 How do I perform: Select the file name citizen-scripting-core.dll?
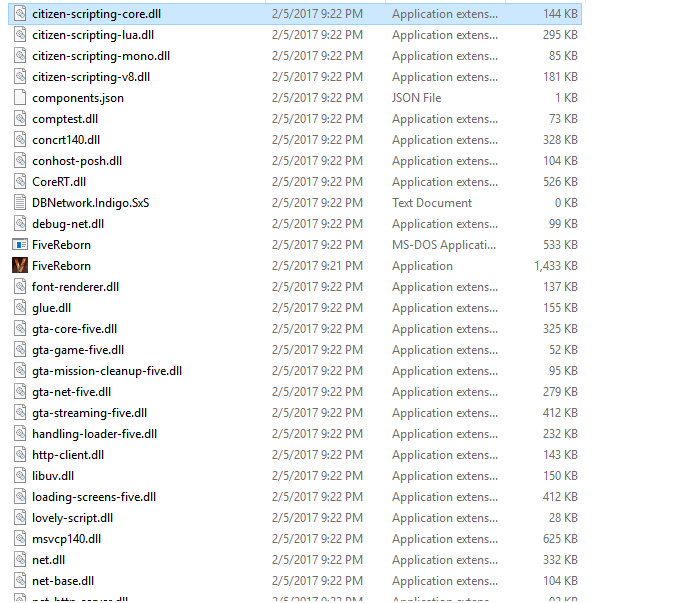click(x=96, y=14)
